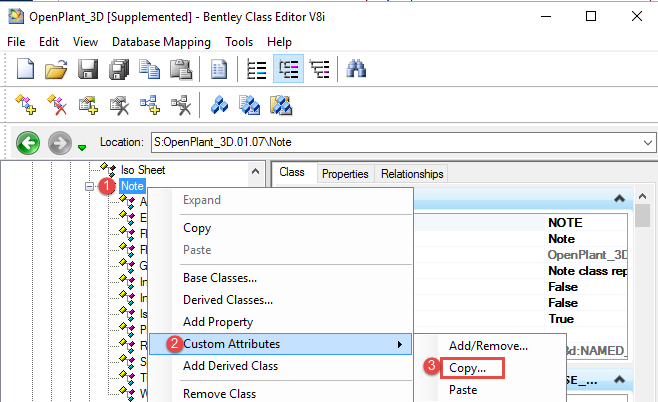The width and height of the screenshot is (658, 402).
Task: Choose Add/Remove... in Custom Attributes submenu
Action: (x=488, y=346)
